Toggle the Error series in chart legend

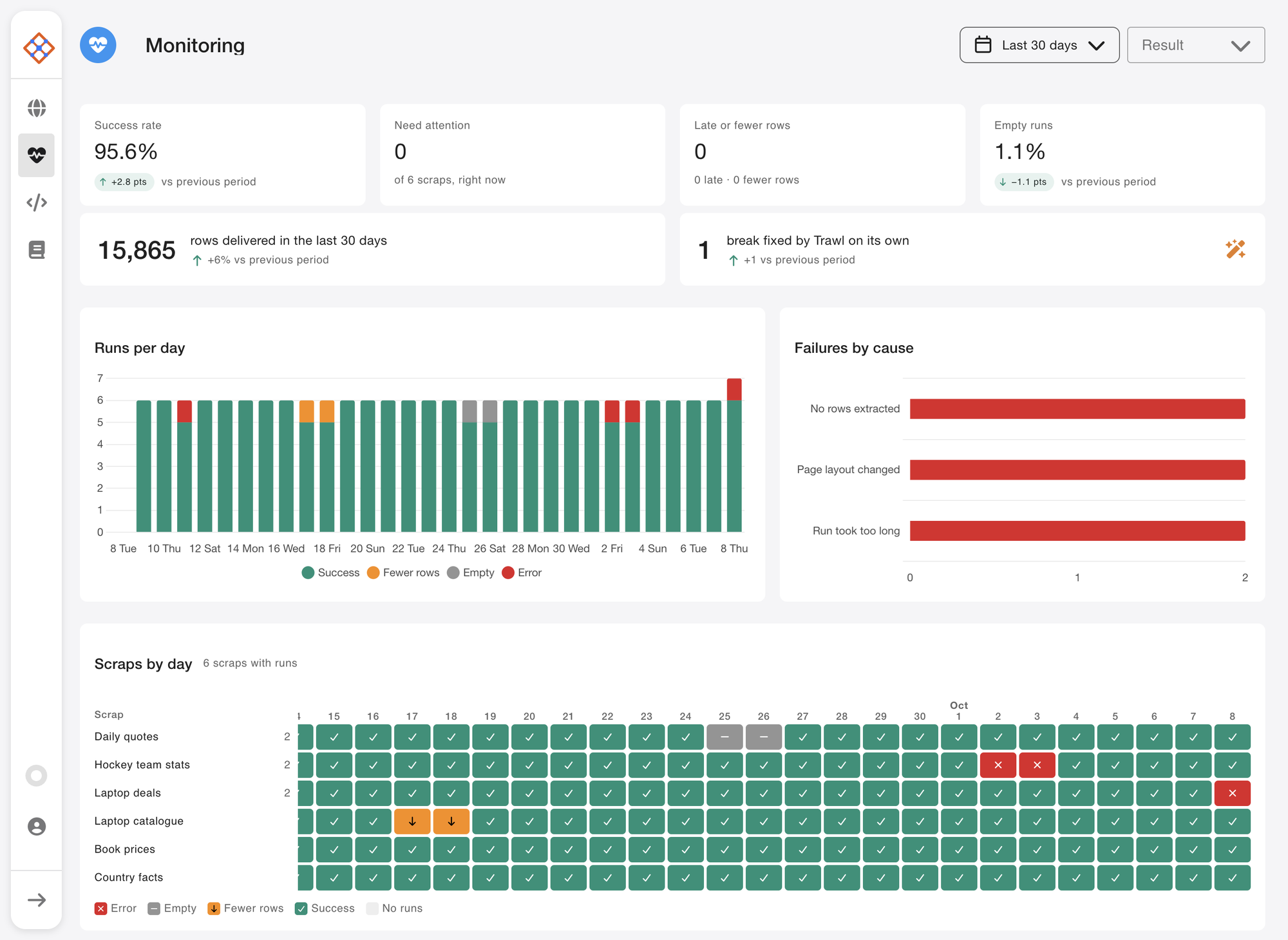coord(522,572)
